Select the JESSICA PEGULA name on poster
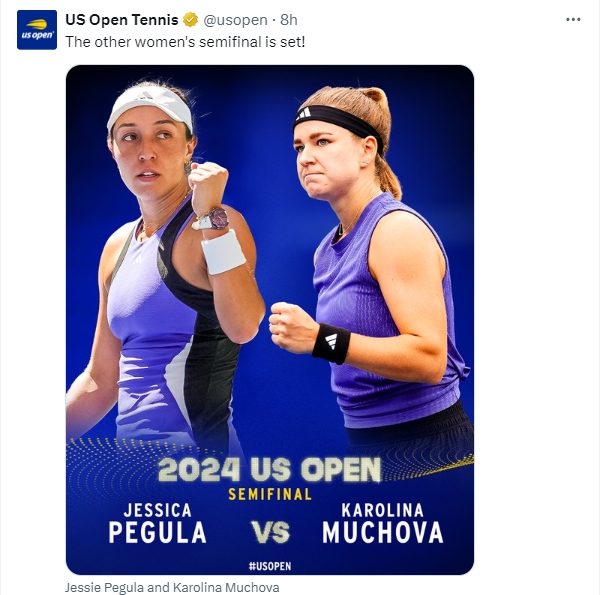The image size is (602, 595). [x=157, y=523]
